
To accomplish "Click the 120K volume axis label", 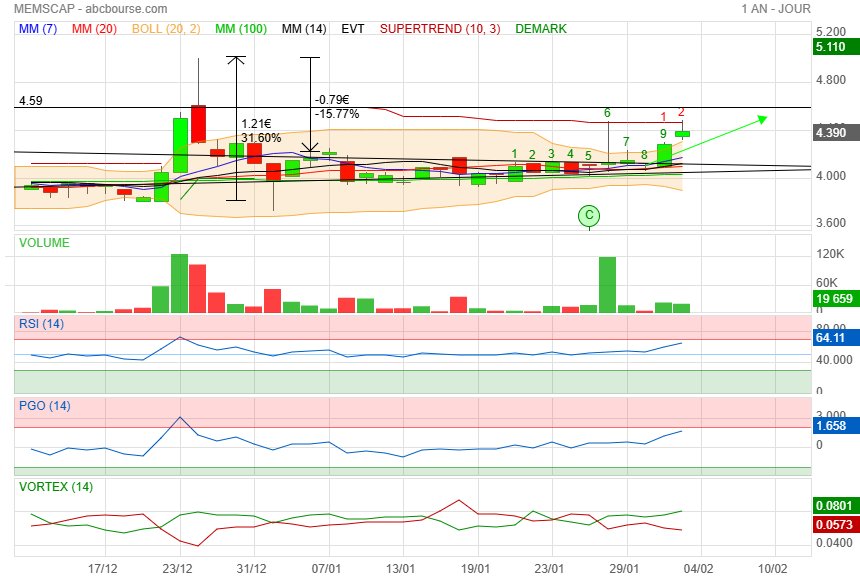I will (x=830, y=254).
